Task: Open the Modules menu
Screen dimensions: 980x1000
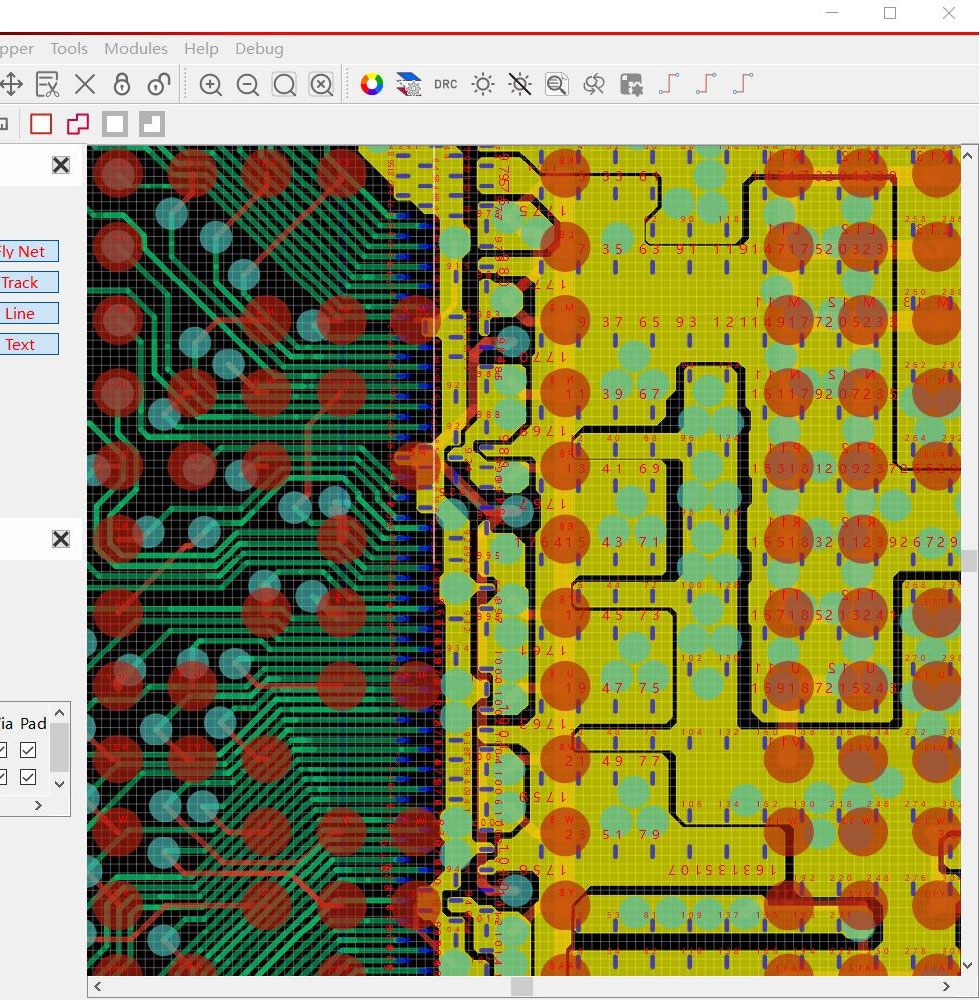Action: pyautogui.click(x=136, y=48)
